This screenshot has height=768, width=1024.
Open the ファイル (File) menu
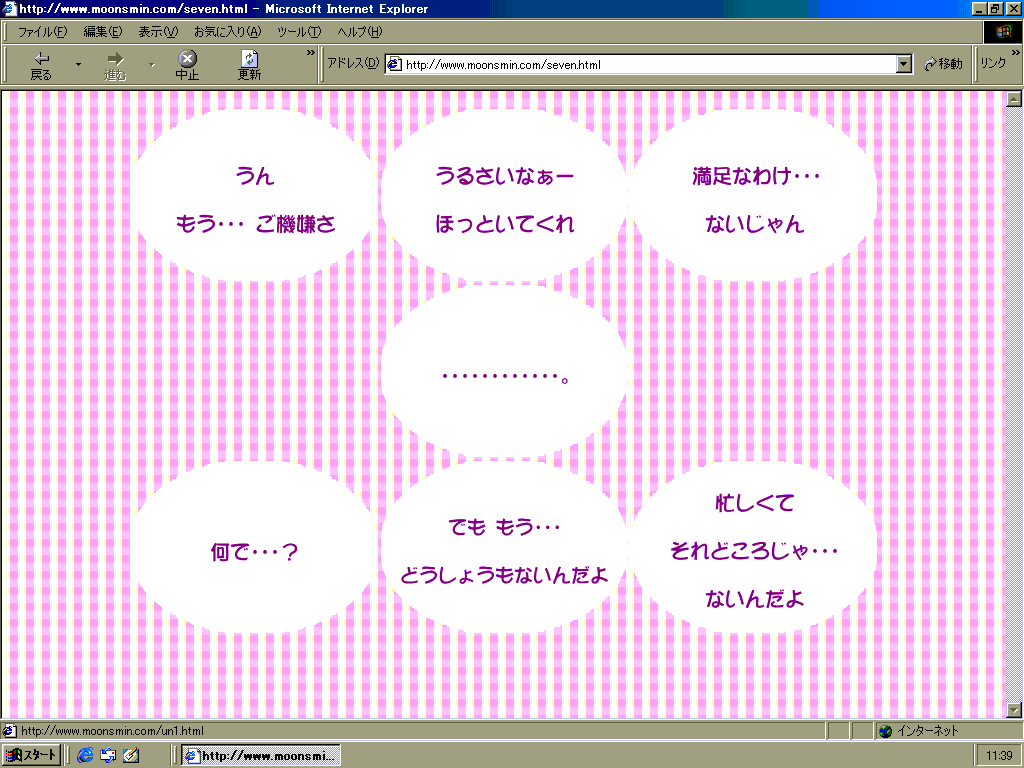42,32
